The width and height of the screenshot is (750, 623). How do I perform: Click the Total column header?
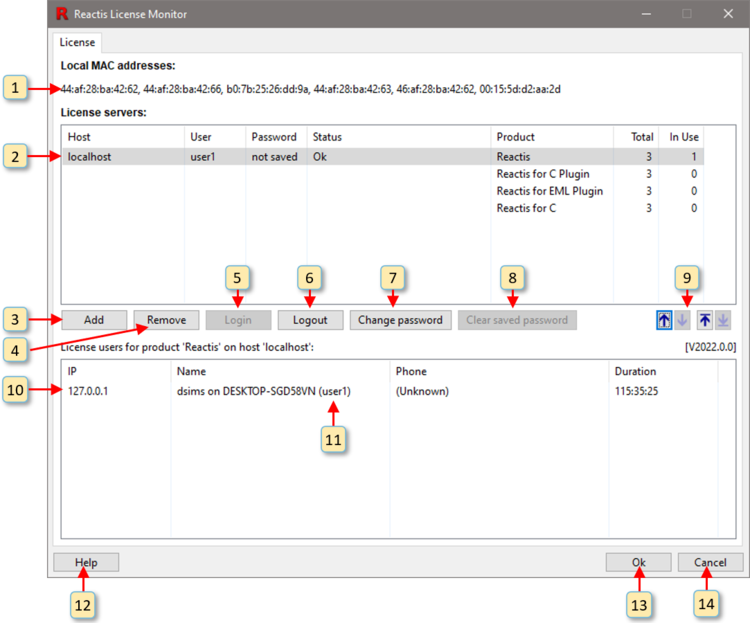pyautogui.click(x=636, y=137)
